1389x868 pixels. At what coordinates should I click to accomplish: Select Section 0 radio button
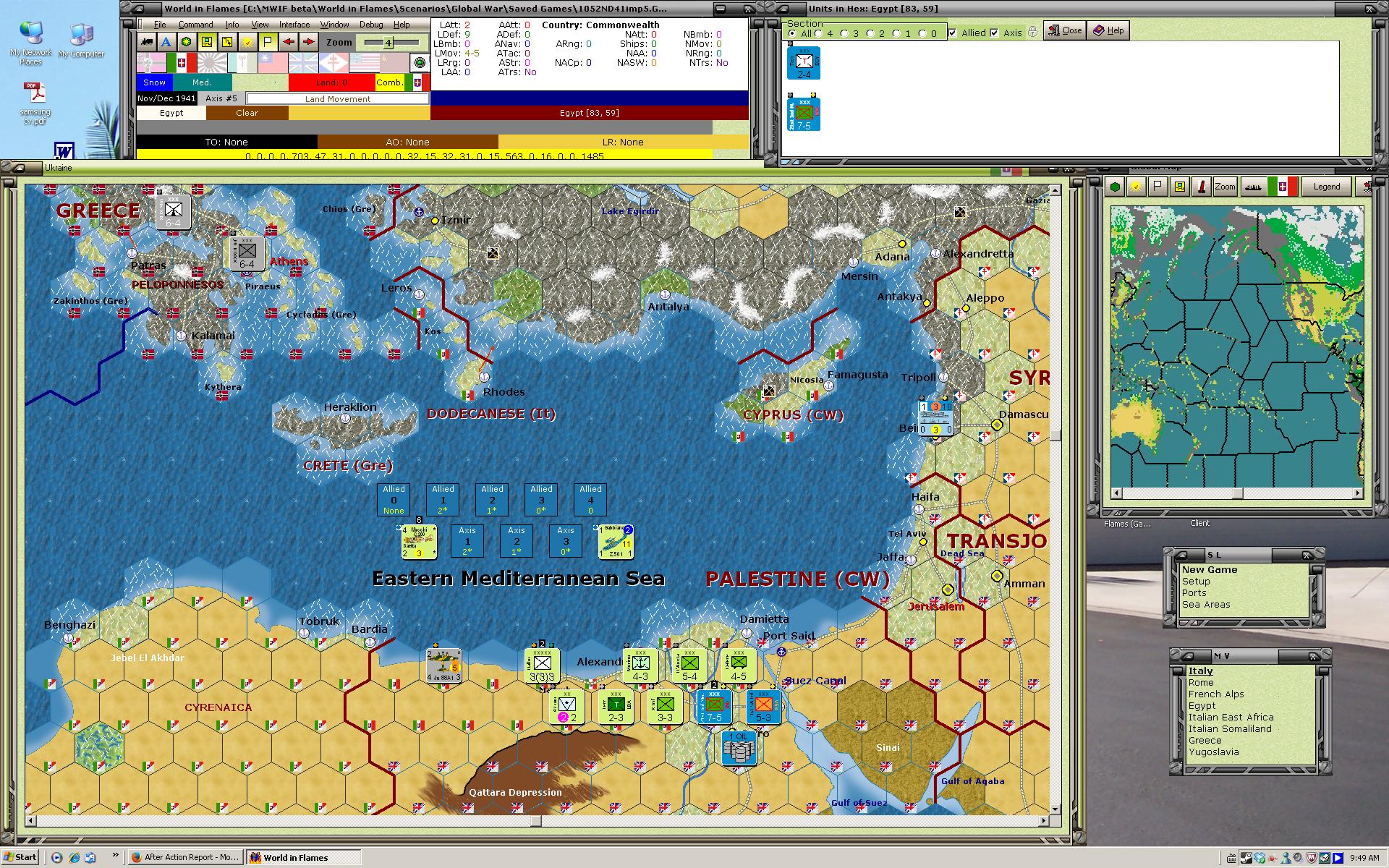[922, 33]
